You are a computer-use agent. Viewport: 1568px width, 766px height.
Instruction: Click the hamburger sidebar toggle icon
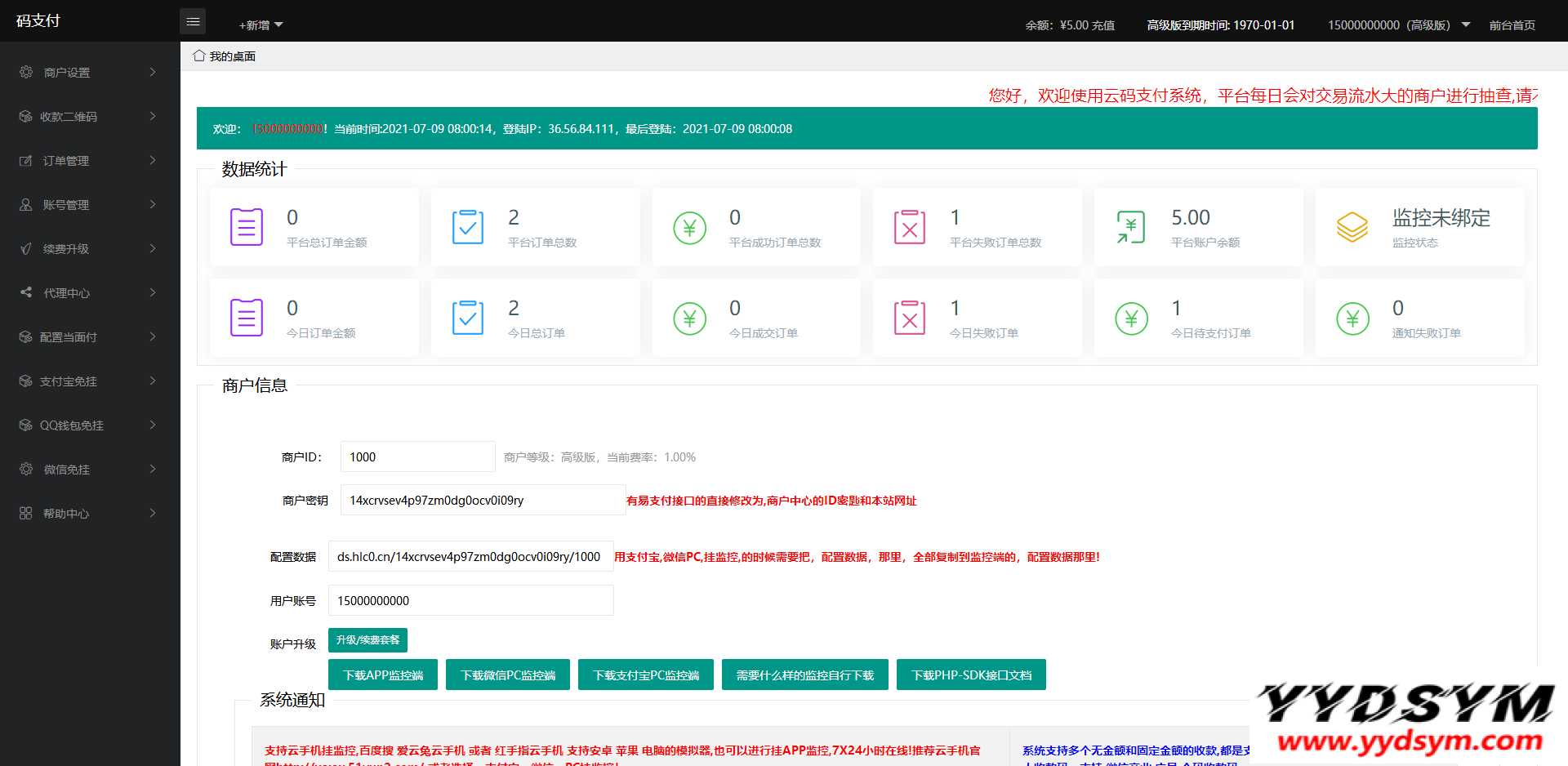coord(193,22)
